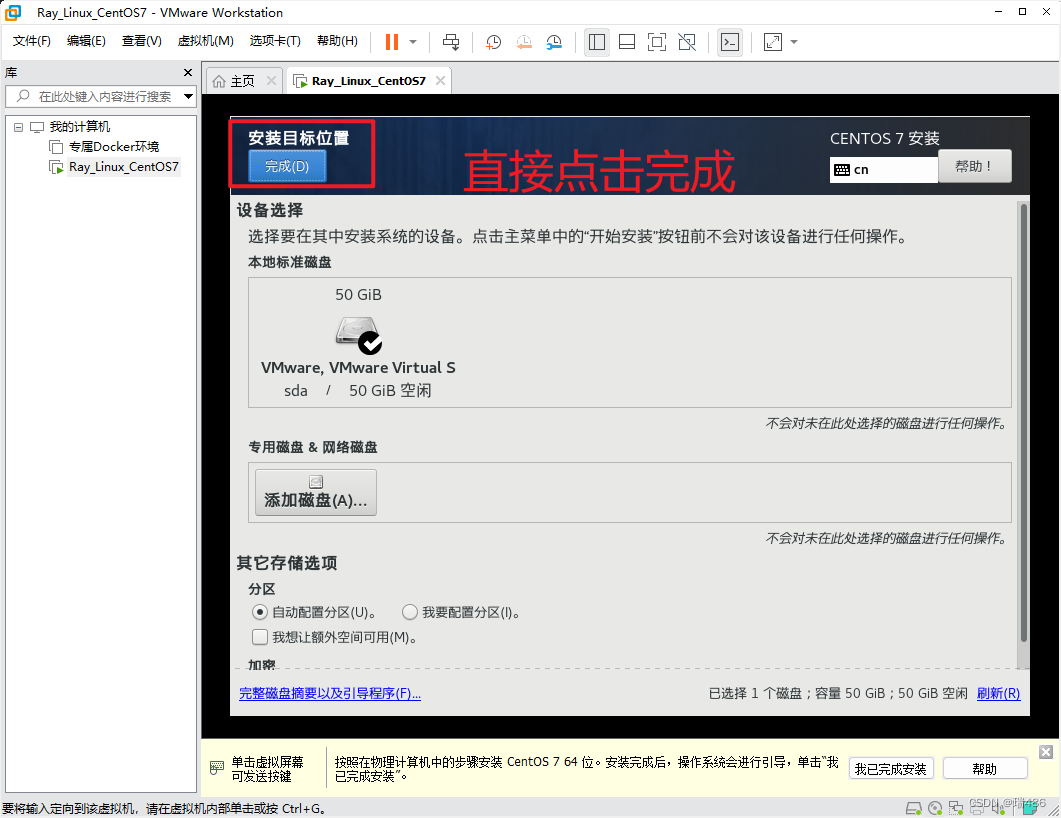This screenshot has width=1061, height=818.
Task: Select 我要配置分区(I) radio button
Action: [x=409, y=612]
